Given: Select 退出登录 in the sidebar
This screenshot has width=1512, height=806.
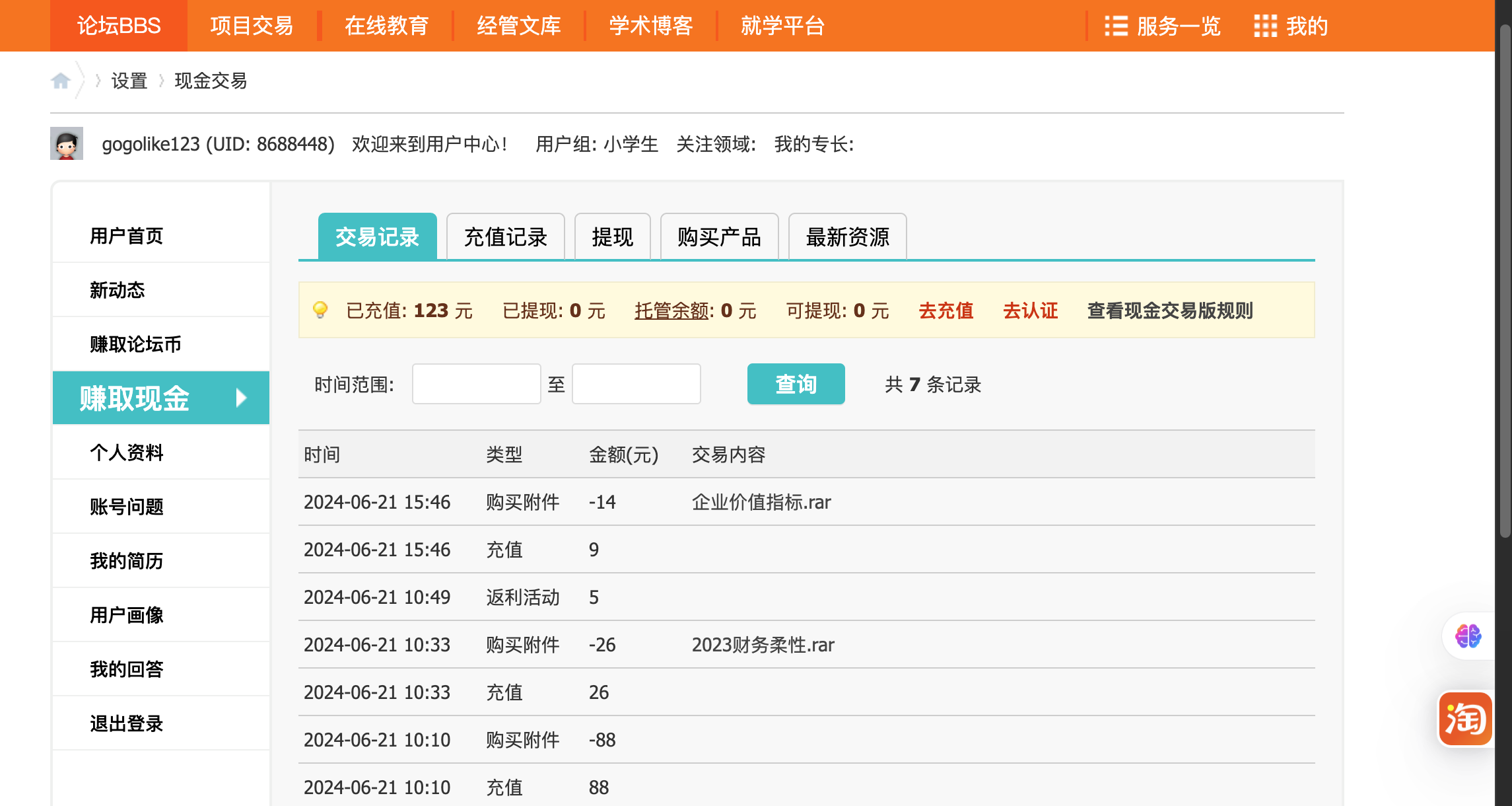Looking at the screenshot, I should tap(126, 723).
